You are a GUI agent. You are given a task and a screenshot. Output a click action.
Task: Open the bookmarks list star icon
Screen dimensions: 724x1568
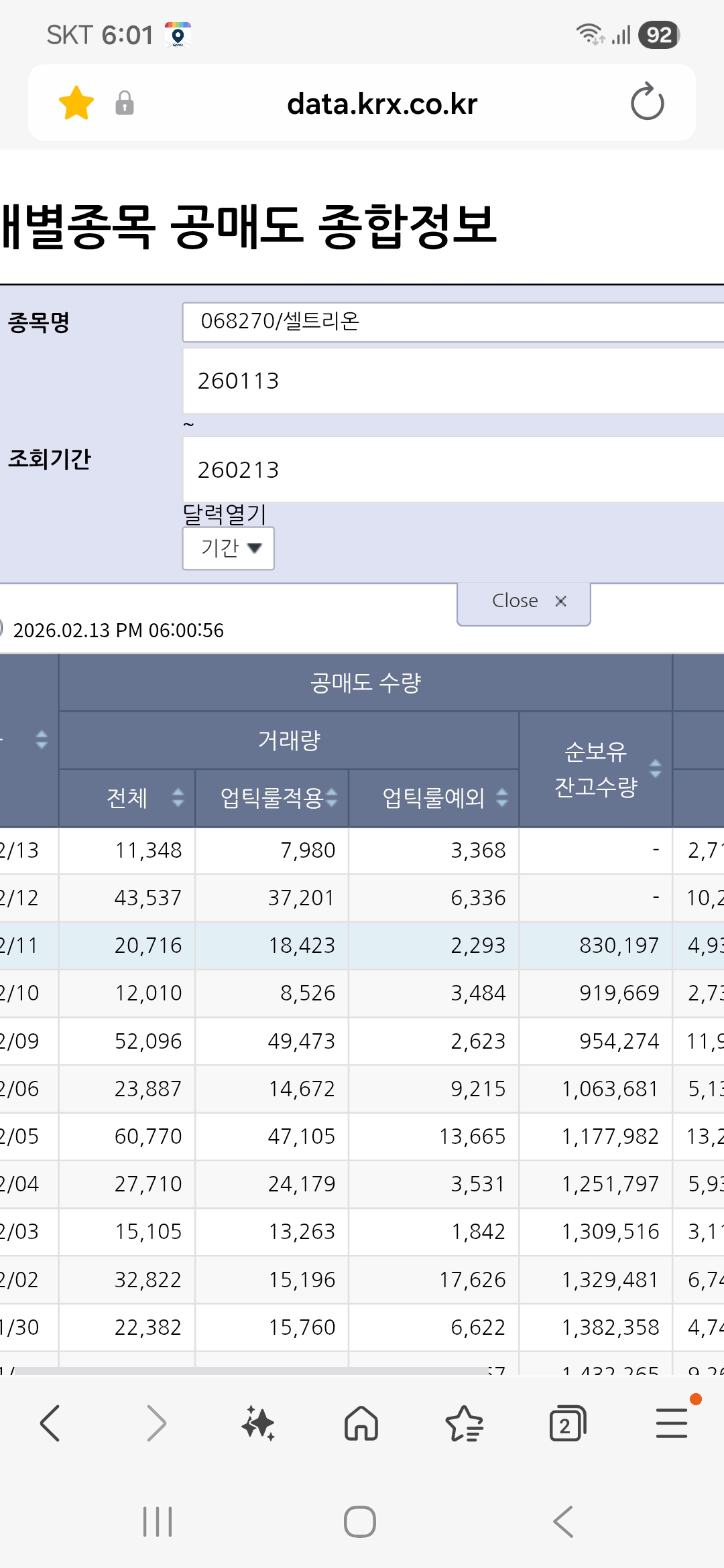[464, 1423]
